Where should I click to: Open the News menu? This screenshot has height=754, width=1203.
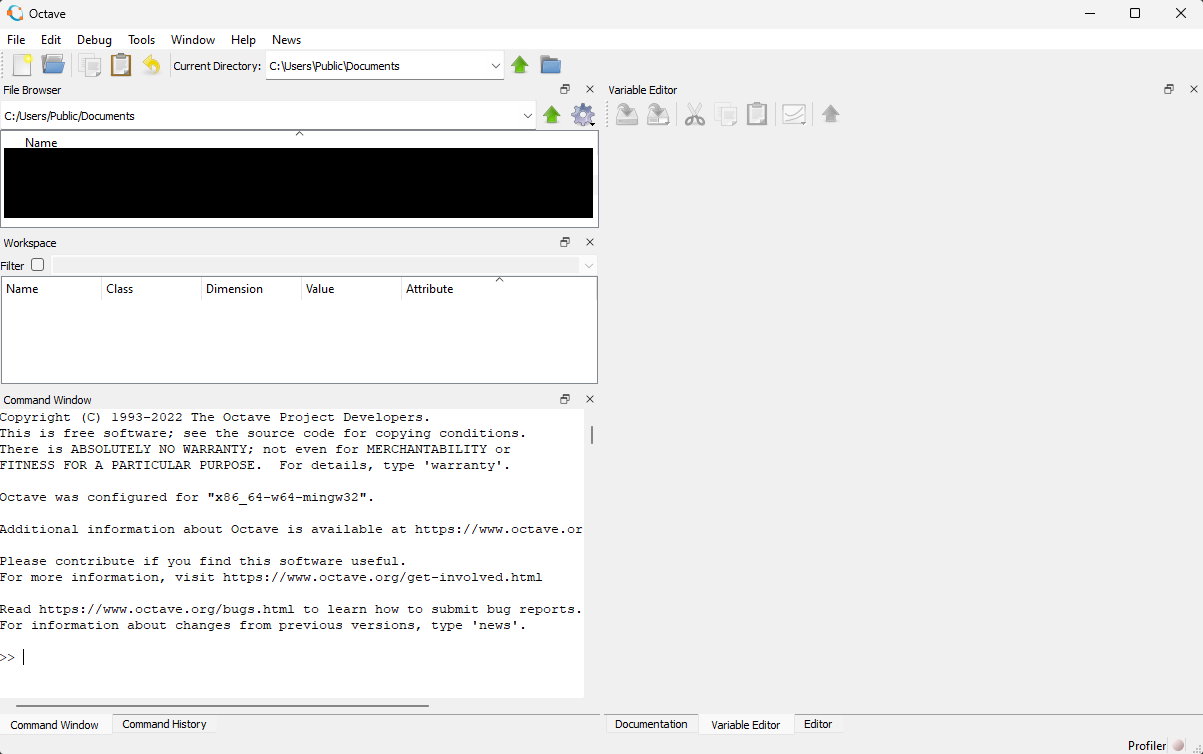286,40
